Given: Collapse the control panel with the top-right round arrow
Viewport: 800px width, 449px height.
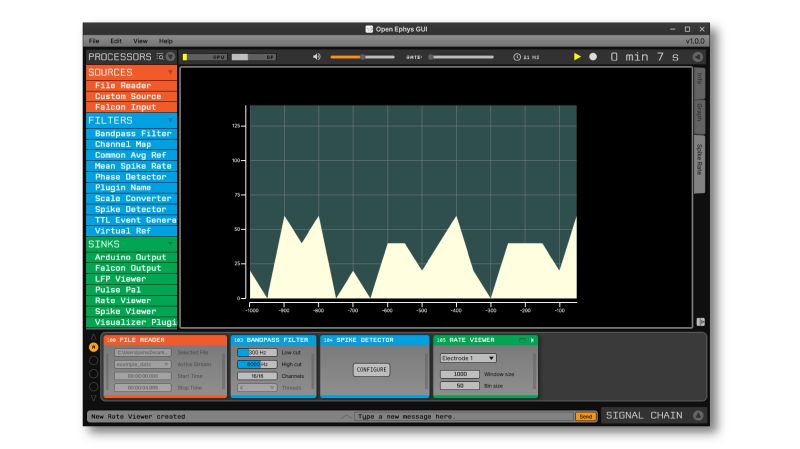Looking at the screenshot, I should pyautogui.click(x=697, y=57).
